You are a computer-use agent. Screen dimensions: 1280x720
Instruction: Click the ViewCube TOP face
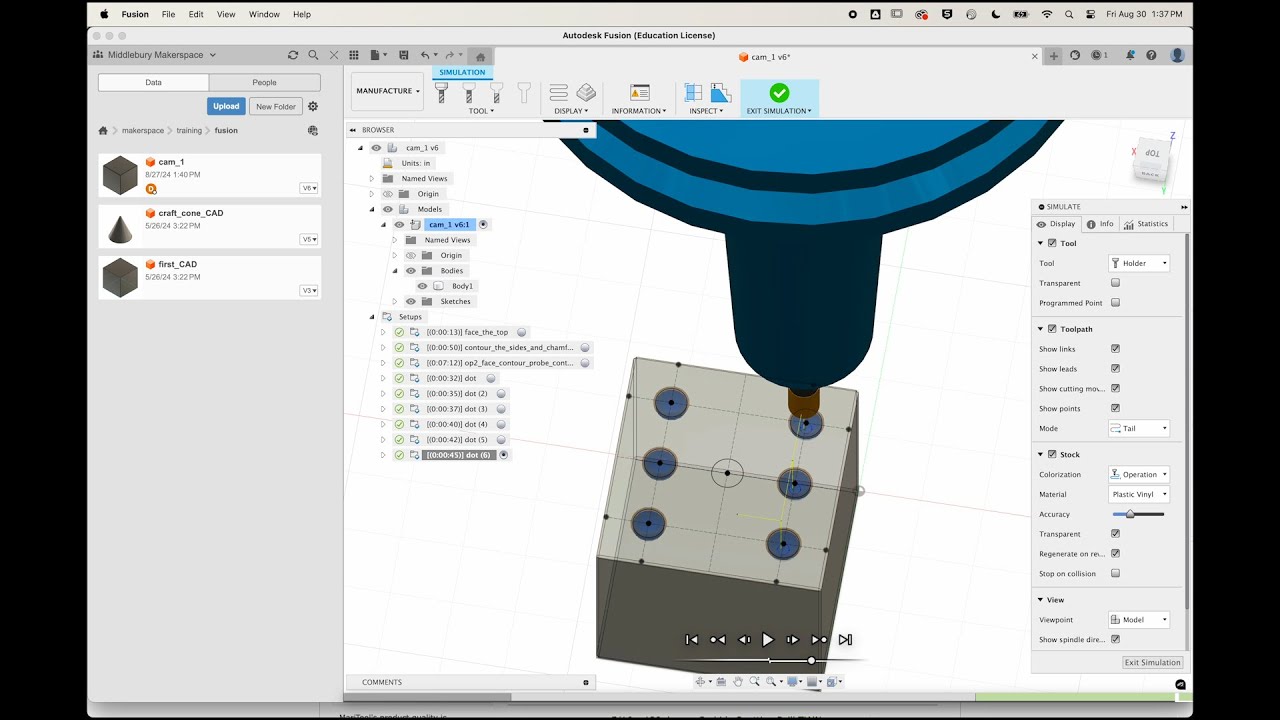(x=1152, y=153)
